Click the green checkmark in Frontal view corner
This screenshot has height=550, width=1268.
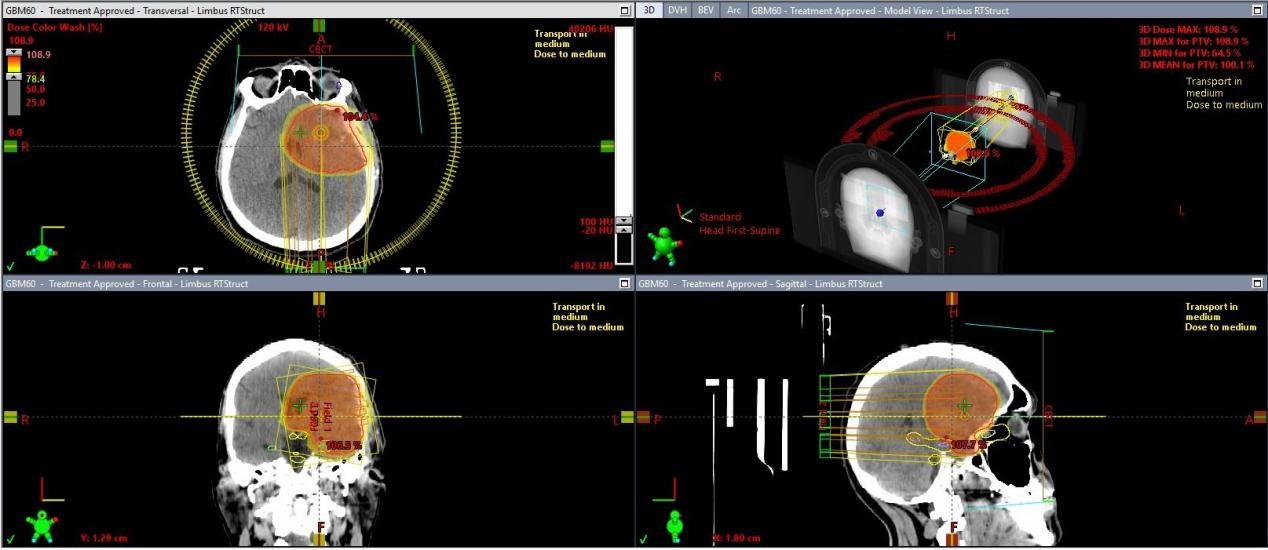coord(10,540)
